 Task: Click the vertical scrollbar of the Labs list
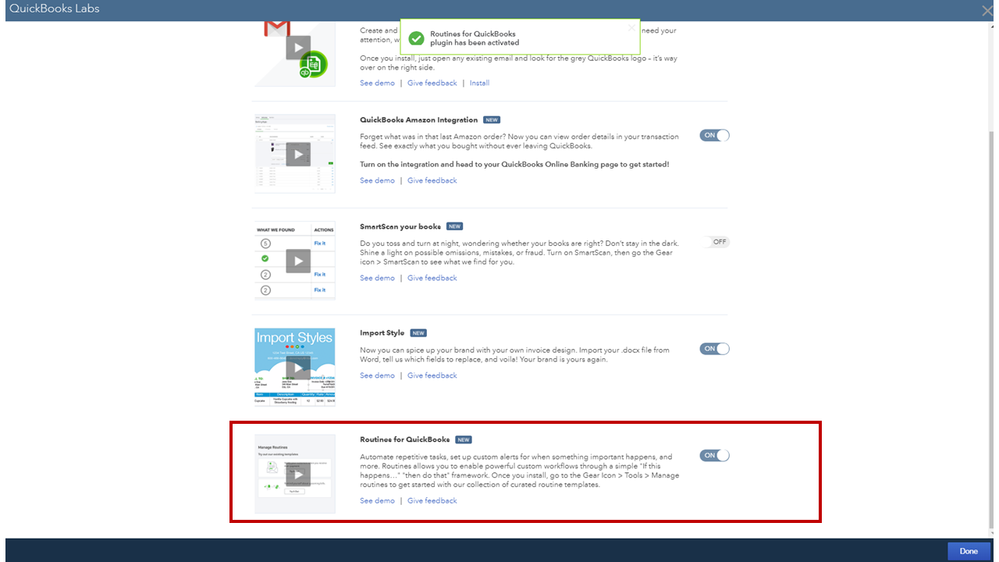pyautogui.click(x=991, y=329)
